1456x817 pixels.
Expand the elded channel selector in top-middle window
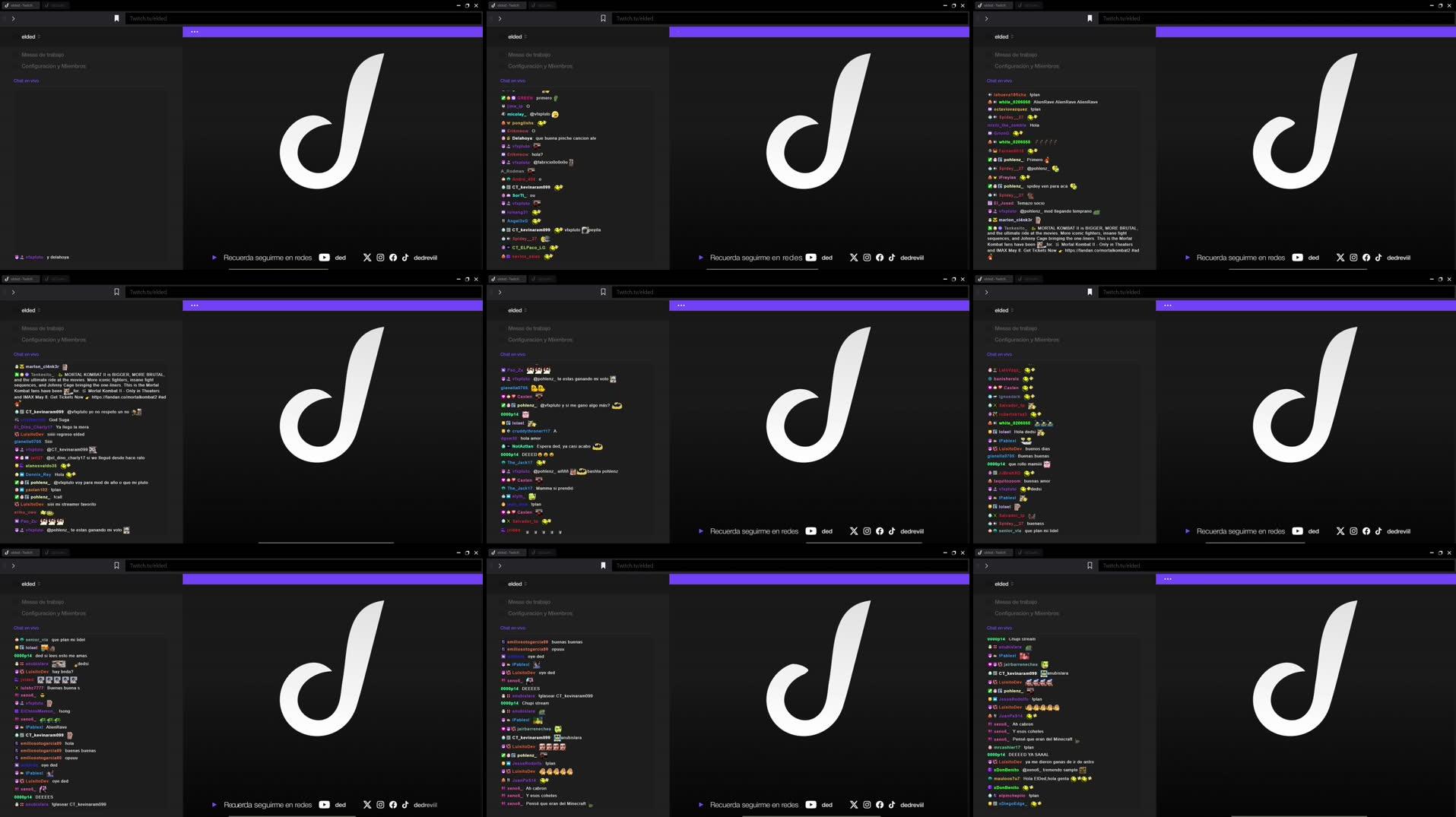518,36
